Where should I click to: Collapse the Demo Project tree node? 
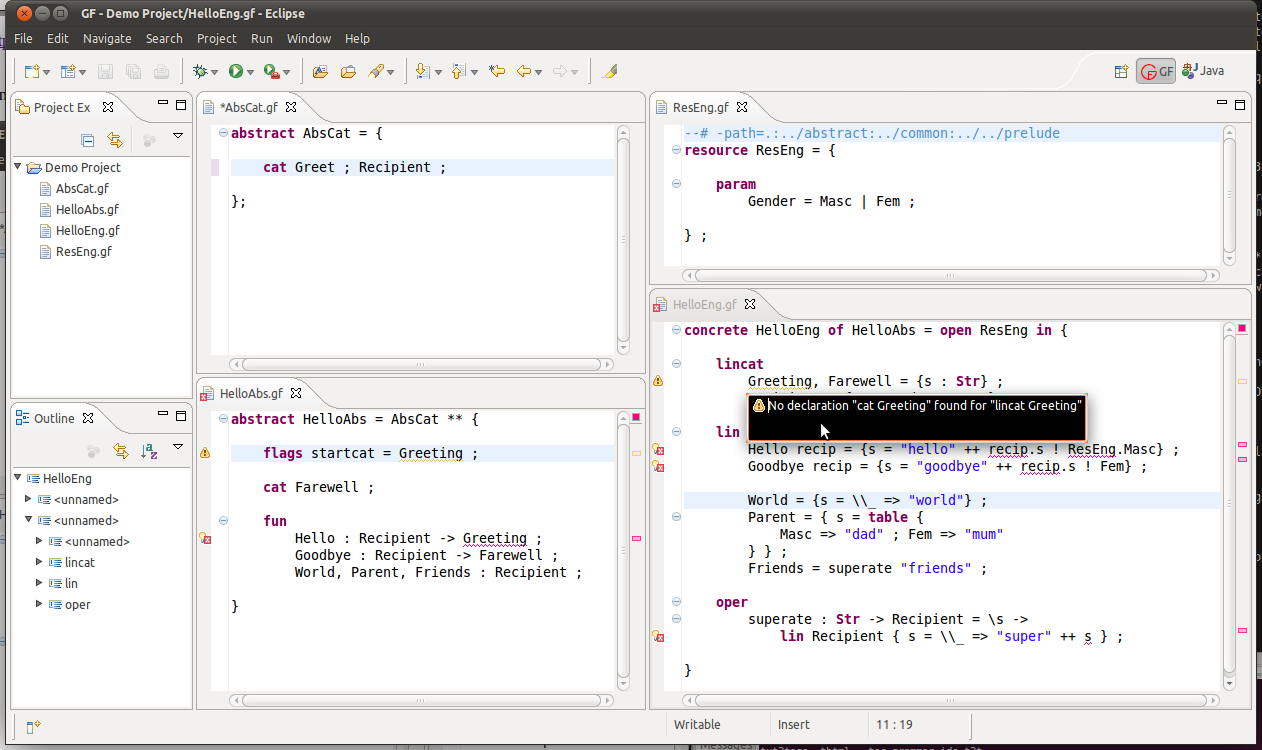click(x=18, y=167)
